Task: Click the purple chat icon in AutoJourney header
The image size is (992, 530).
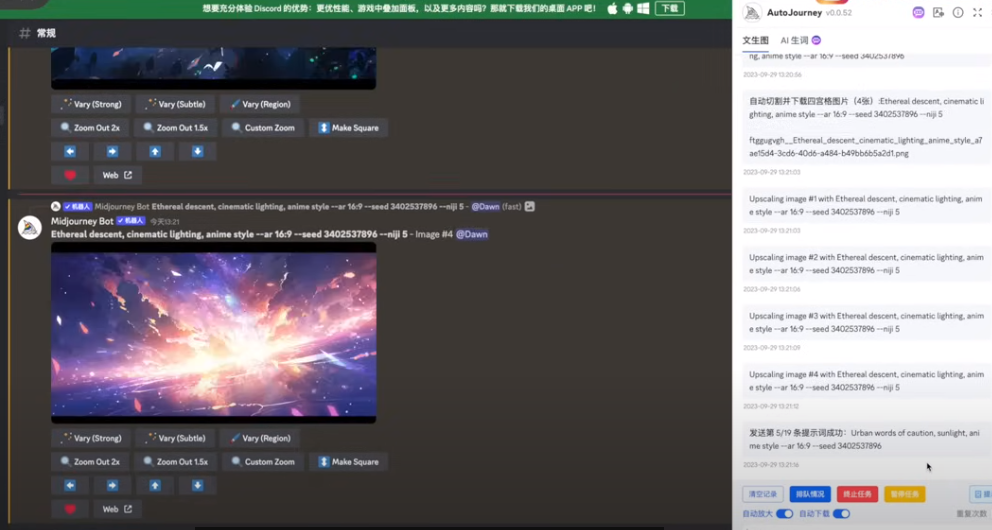Action: (918, 12)
